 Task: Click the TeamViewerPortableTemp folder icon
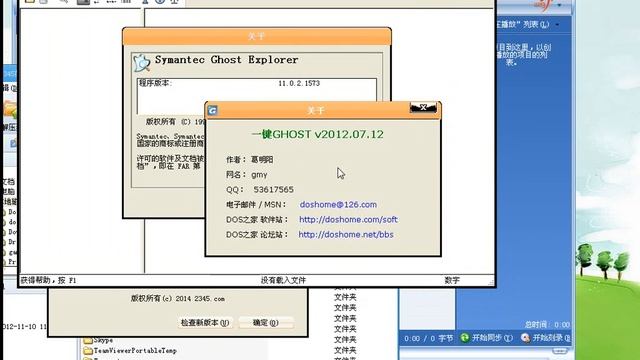click(x=87, y=351)
